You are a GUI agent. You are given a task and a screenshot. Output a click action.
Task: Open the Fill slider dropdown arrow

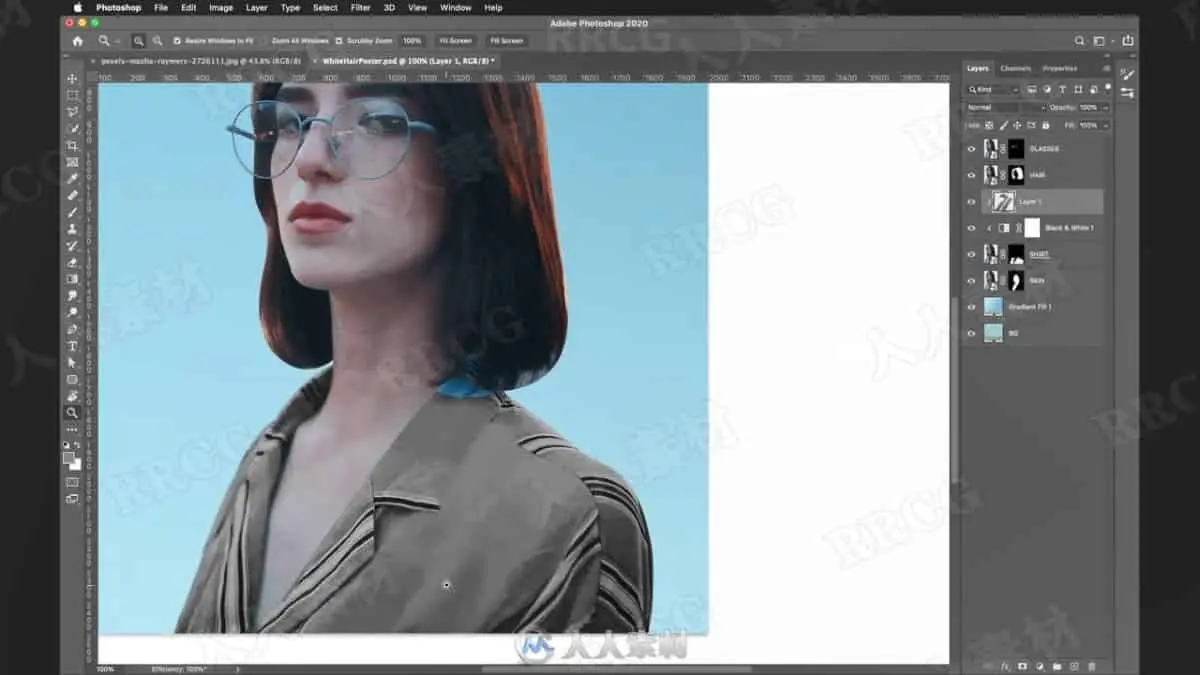pyautogui.click(x=1104, y=125)
